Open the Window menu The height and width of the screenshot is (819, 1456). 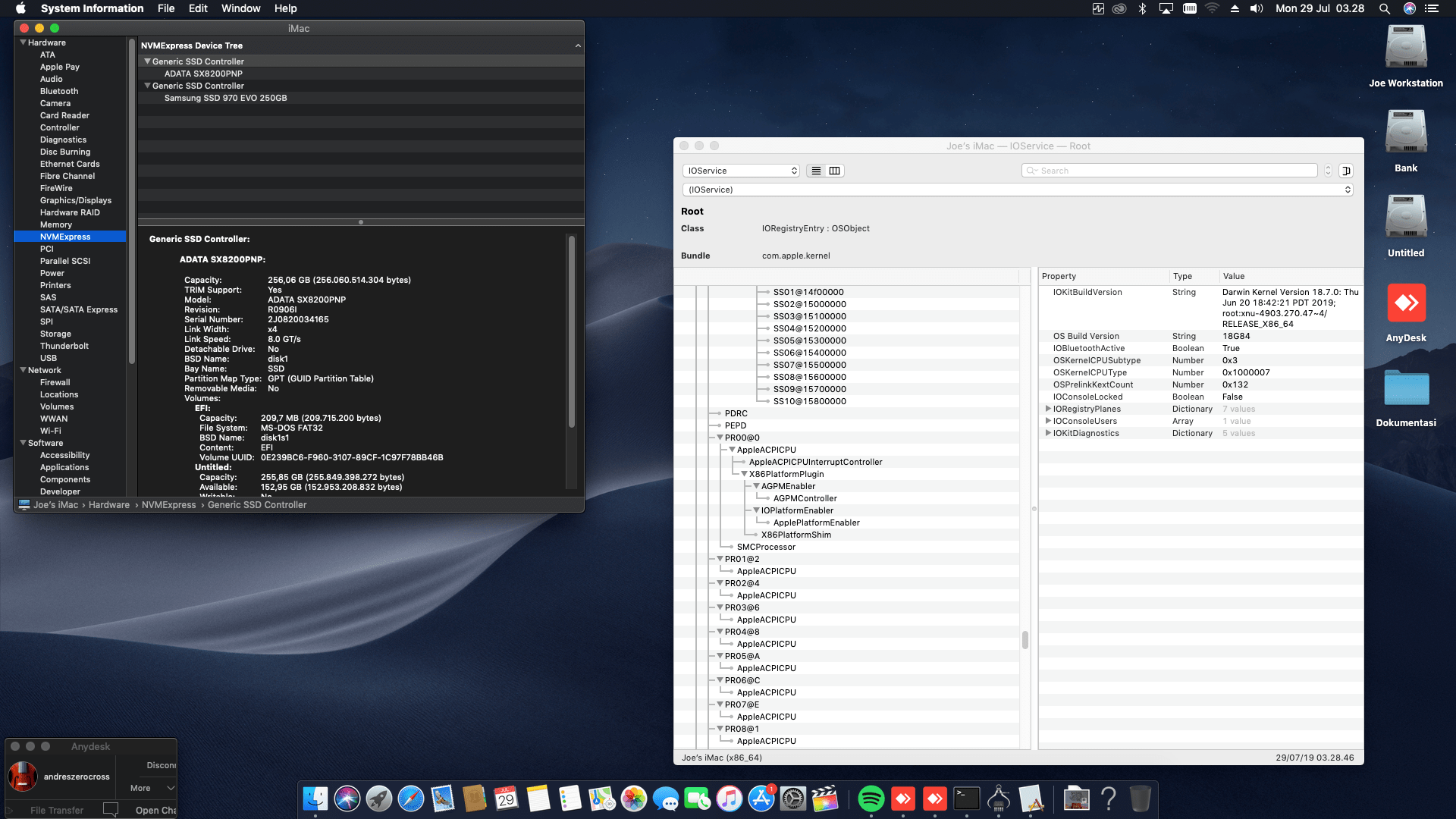point(240,8)
